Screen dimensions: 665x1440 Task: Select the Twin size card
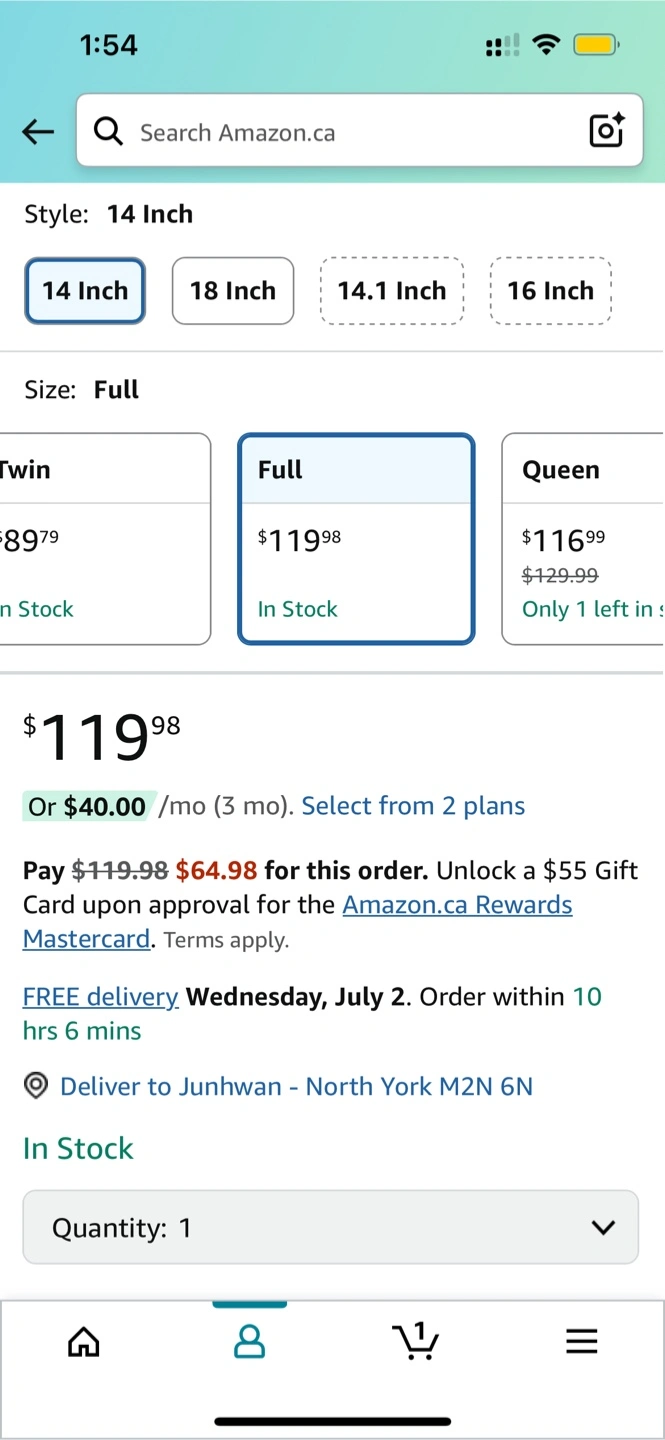105,539
